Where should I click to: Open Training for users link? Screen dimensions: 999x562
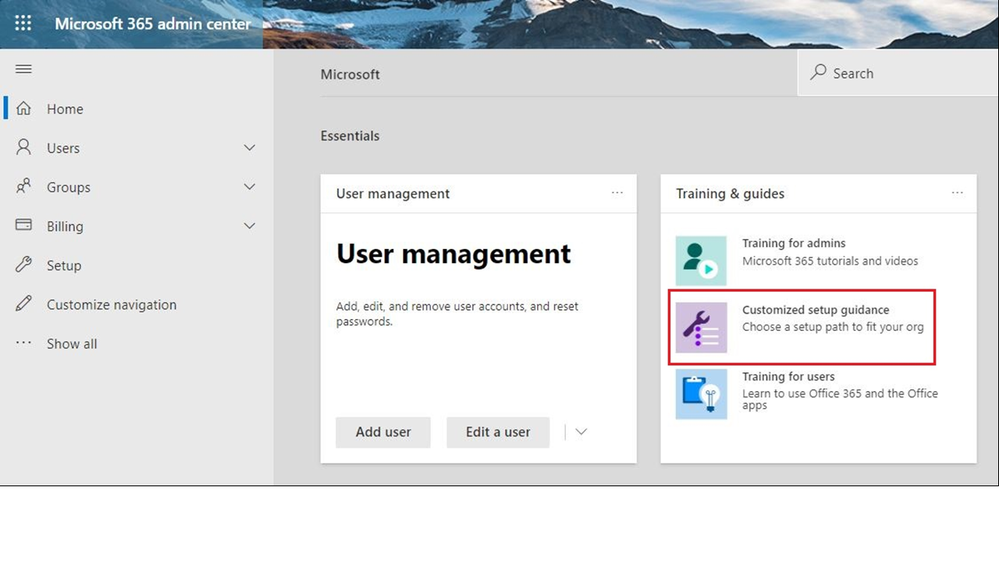[788, 376]
